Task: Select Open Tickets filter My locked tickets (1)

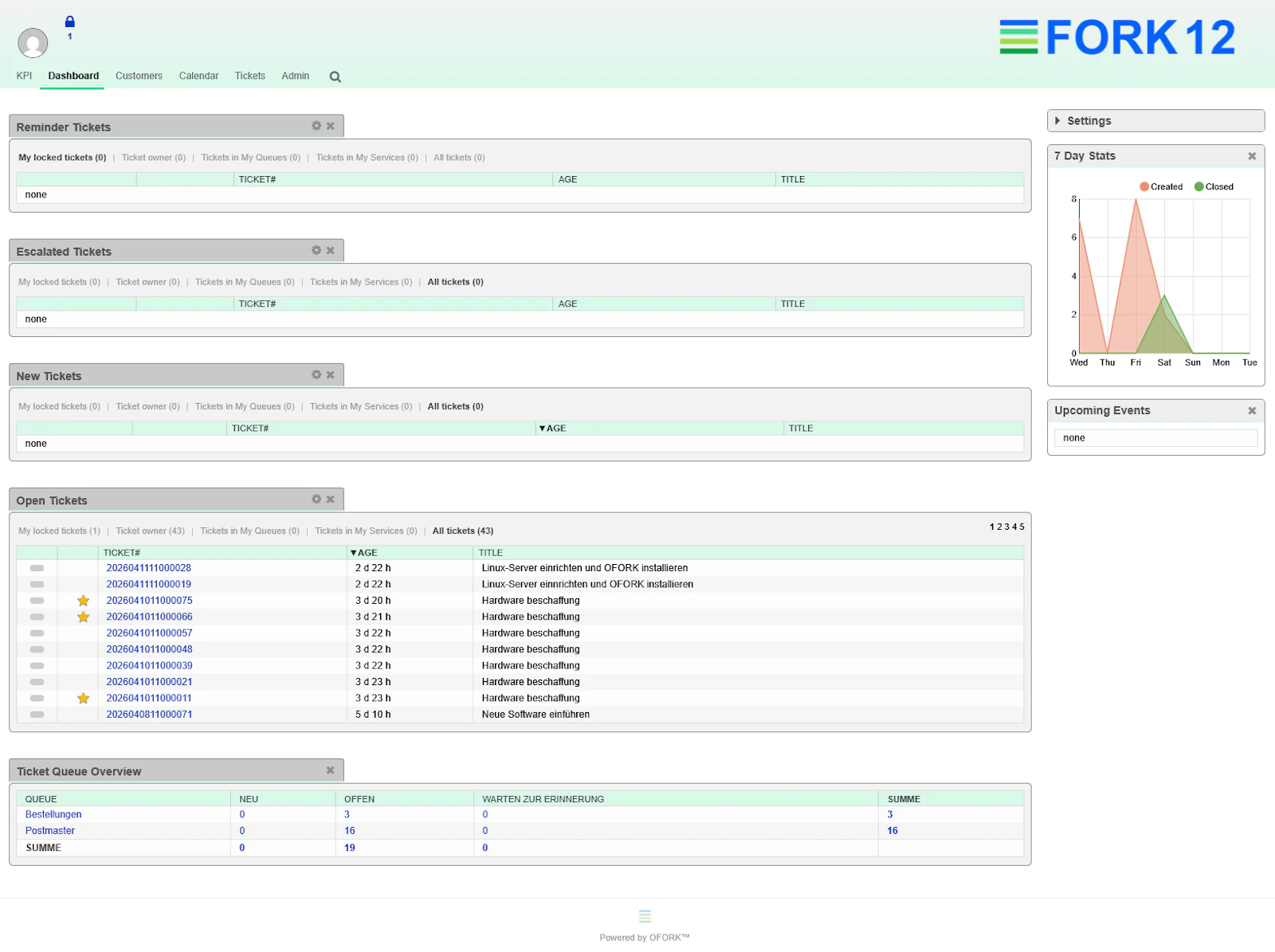Action: 60,531
